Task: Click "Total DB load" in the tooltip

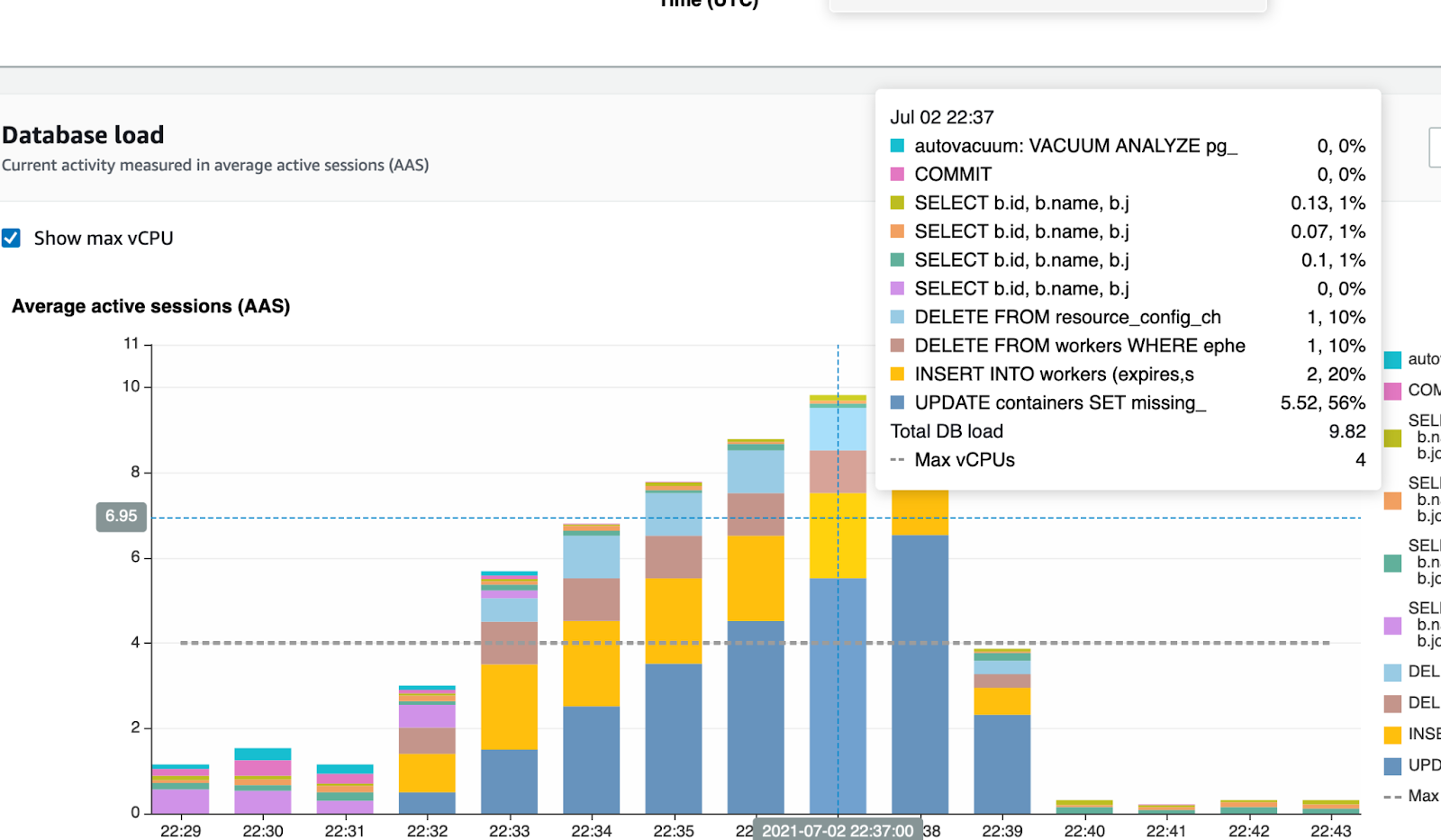Action: click(x=946, y=431)
